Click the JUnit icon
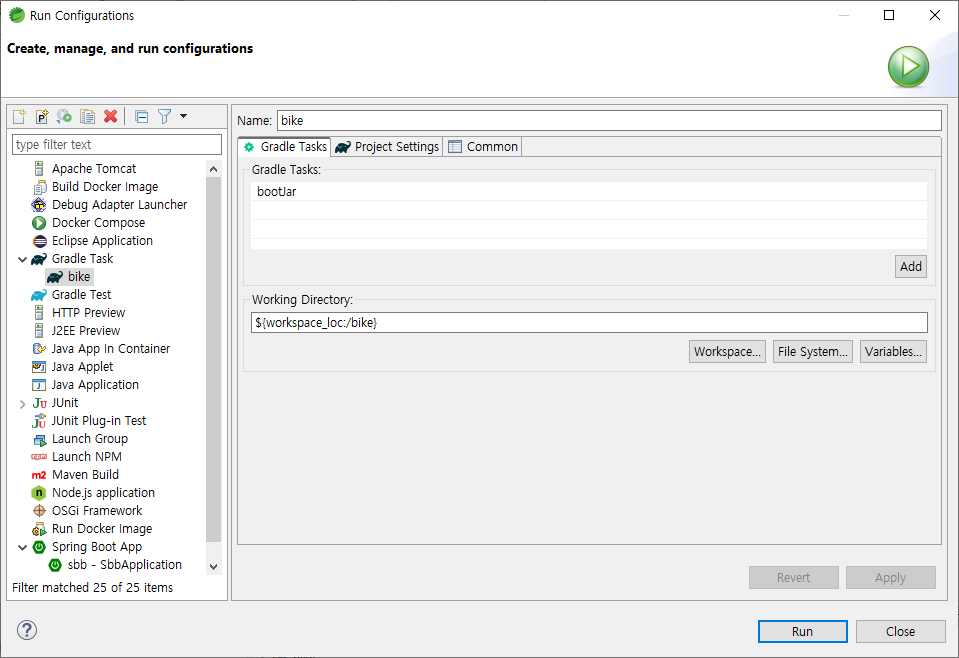This screenshot has width=959, height=658. pos(40,403)
